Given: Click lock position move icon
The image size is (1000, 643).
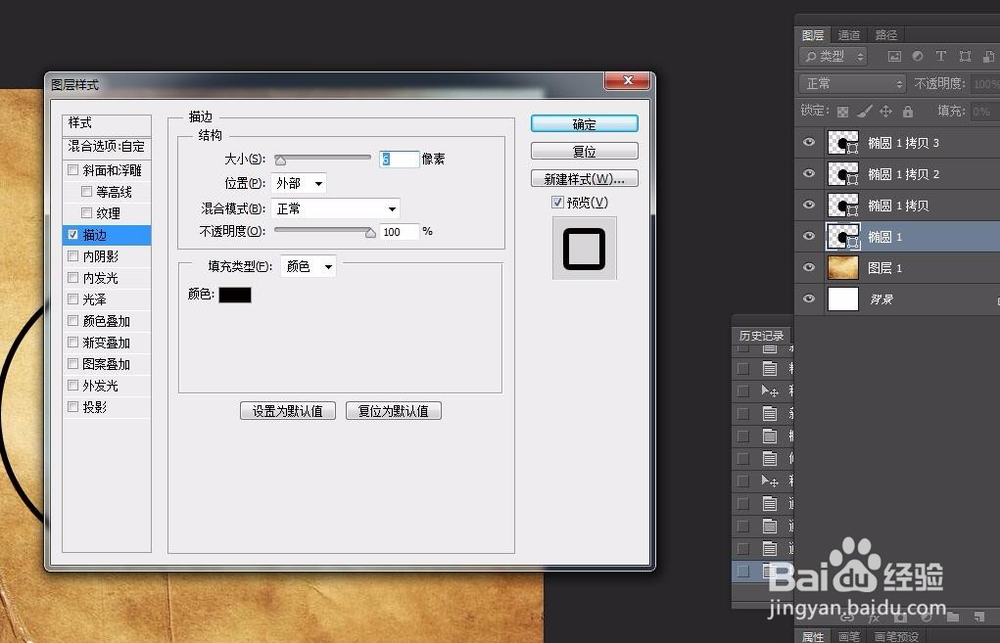Looking at the screenshot, I should (x=886, y=112).
